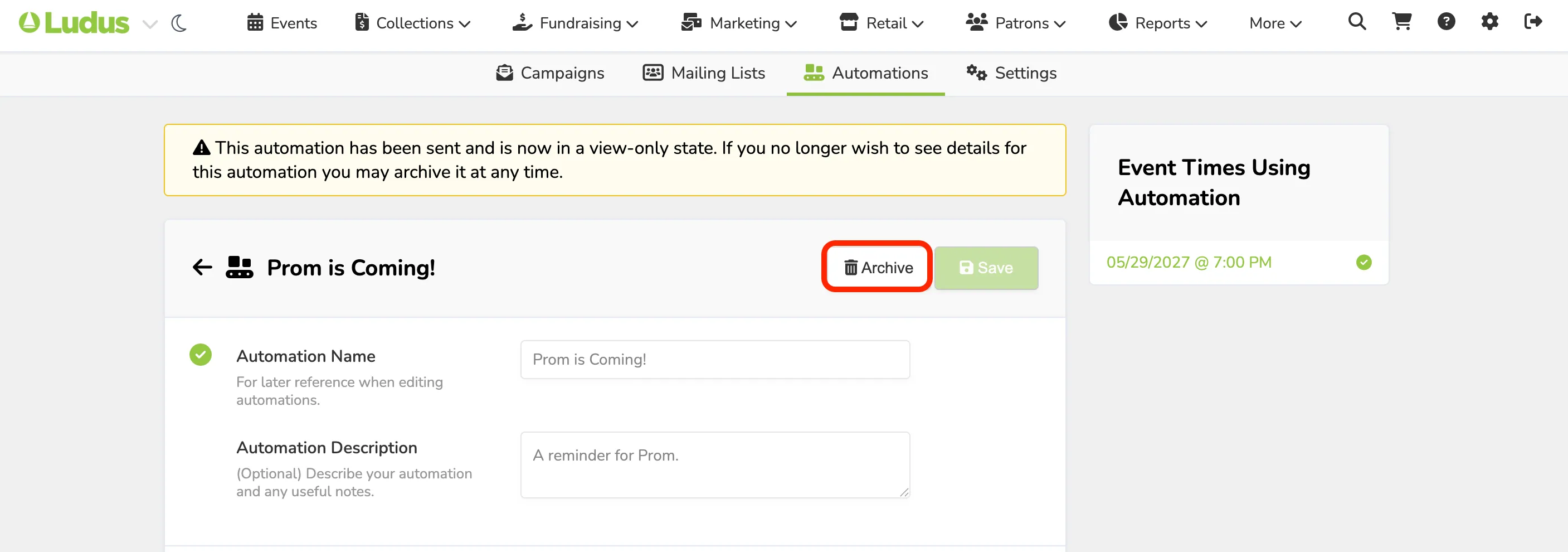Toggle dark mode moon icon
1568x552 pixels.
point(179,24)
